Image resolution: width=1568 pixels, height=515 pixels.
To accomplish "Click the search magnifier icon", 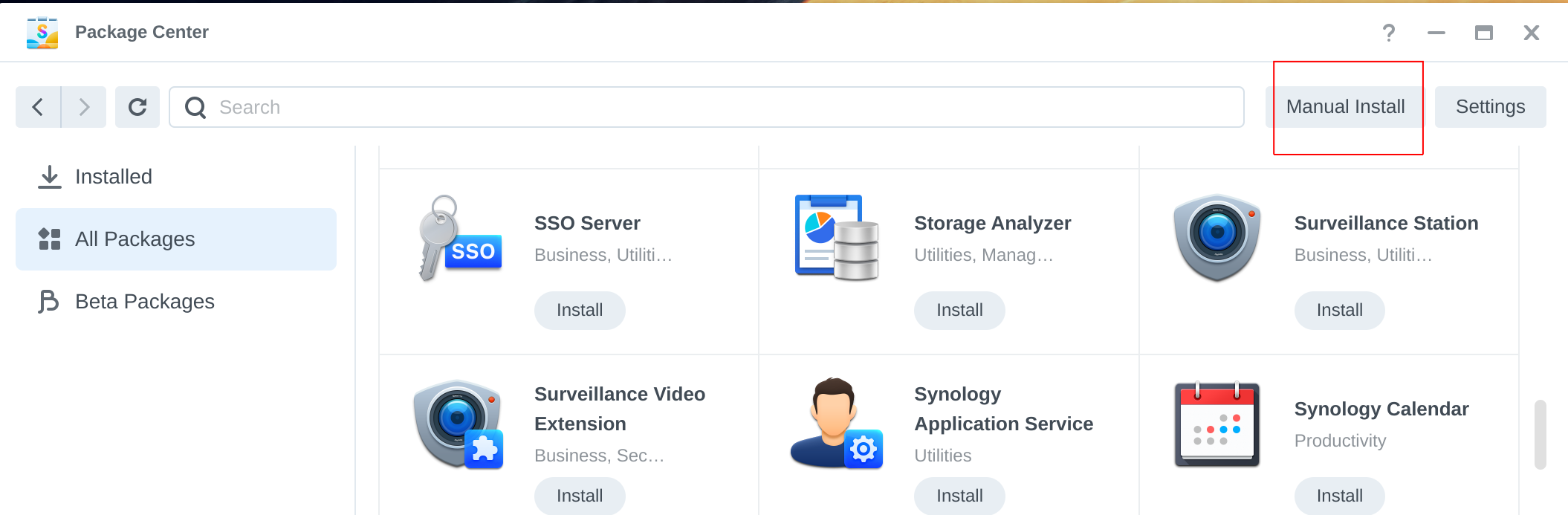I will tap(195, 108).
